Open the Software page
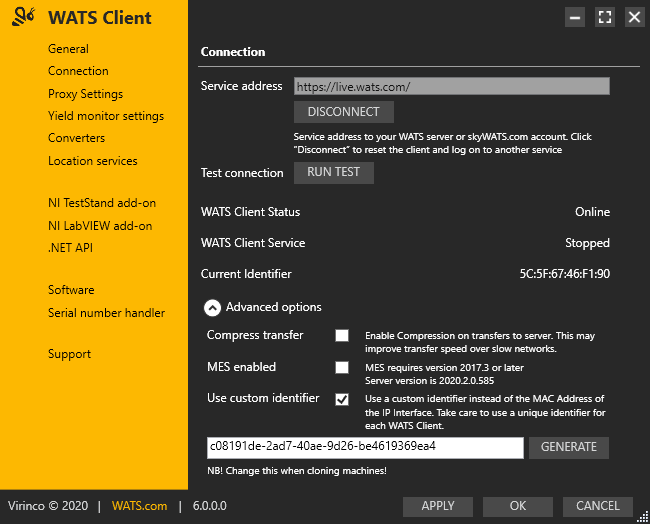This screenshot has width=650, height=524. coord(71,290)
